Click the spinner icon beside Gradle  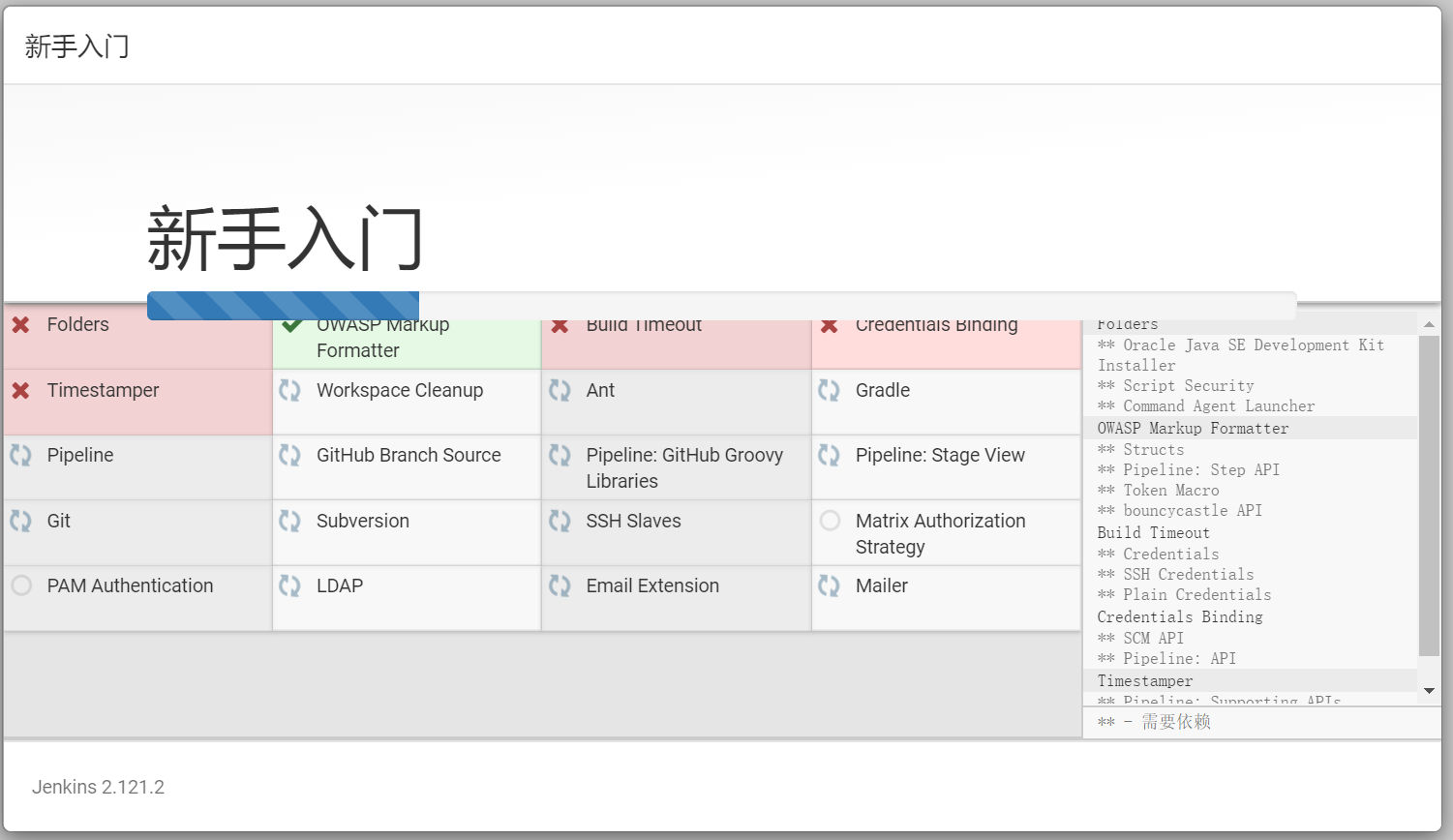(830, 390)
